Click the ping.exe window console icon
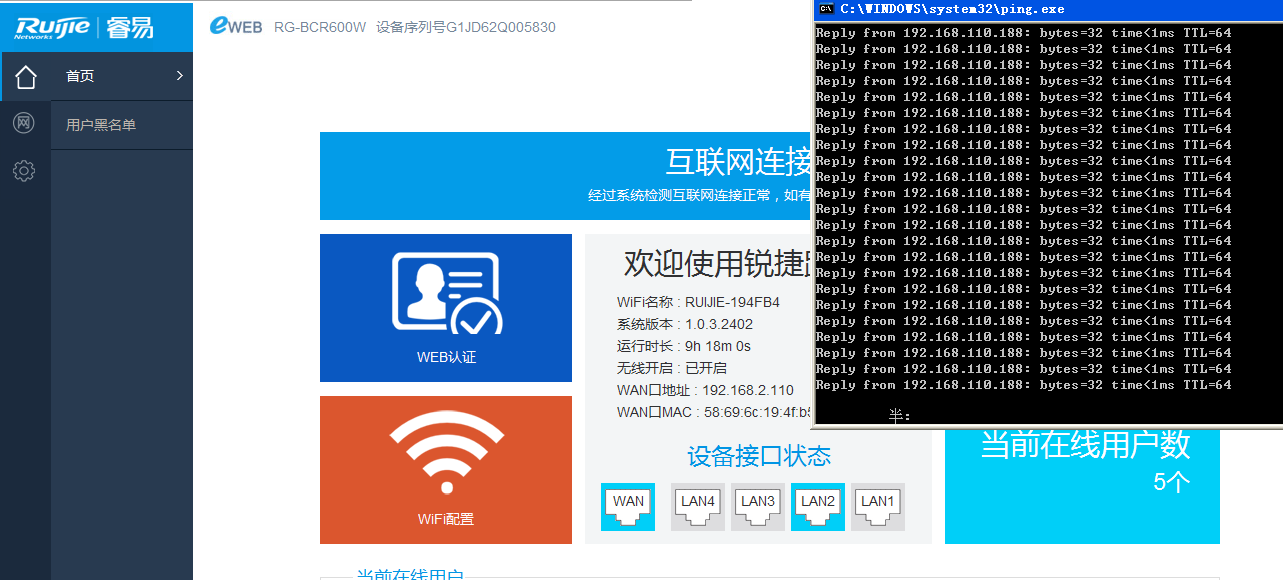This screenshot has width=1283, height=580. click(826, 9)
